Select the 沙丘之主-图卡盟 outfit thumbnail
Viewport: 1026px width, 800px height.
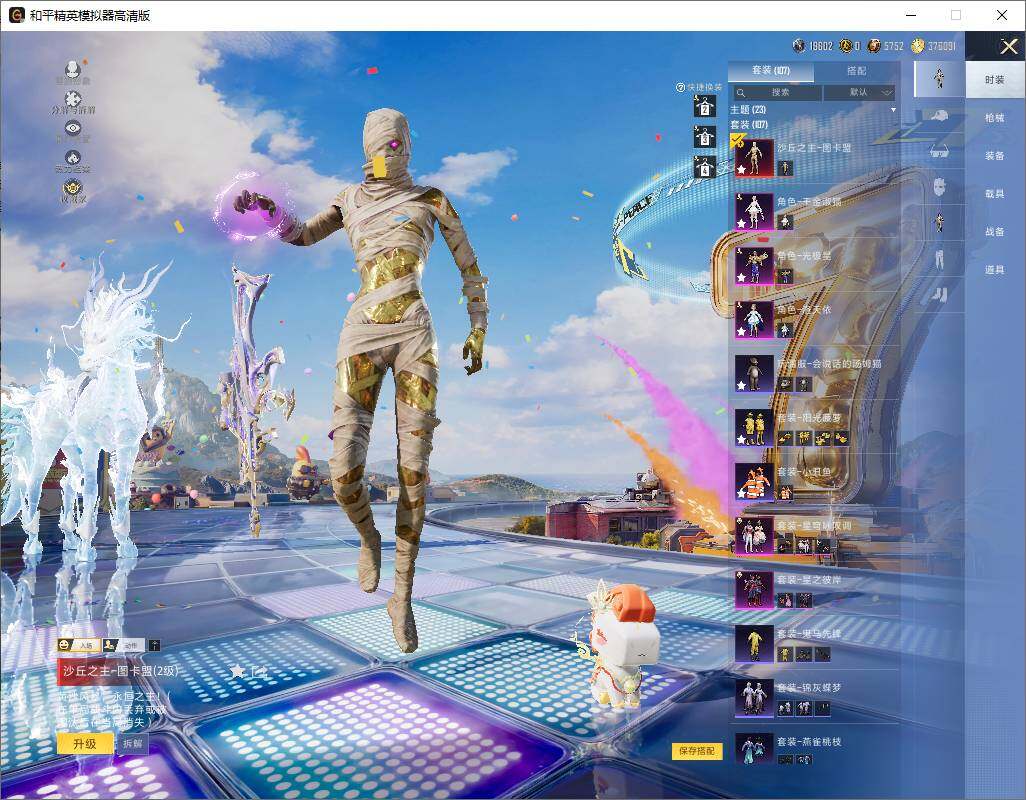(754, 158)
